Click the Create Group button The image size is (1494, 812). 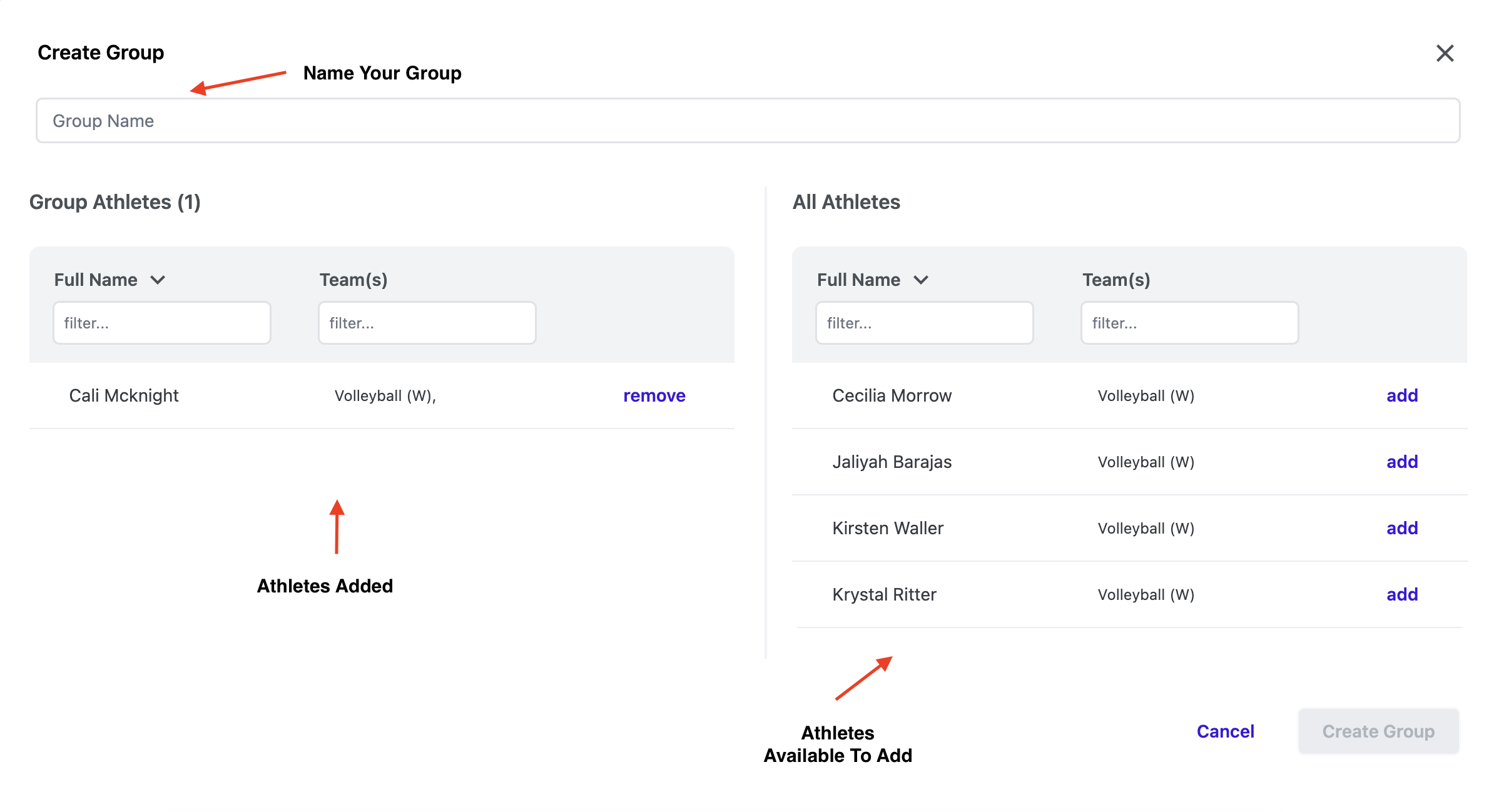[1378, 731]
